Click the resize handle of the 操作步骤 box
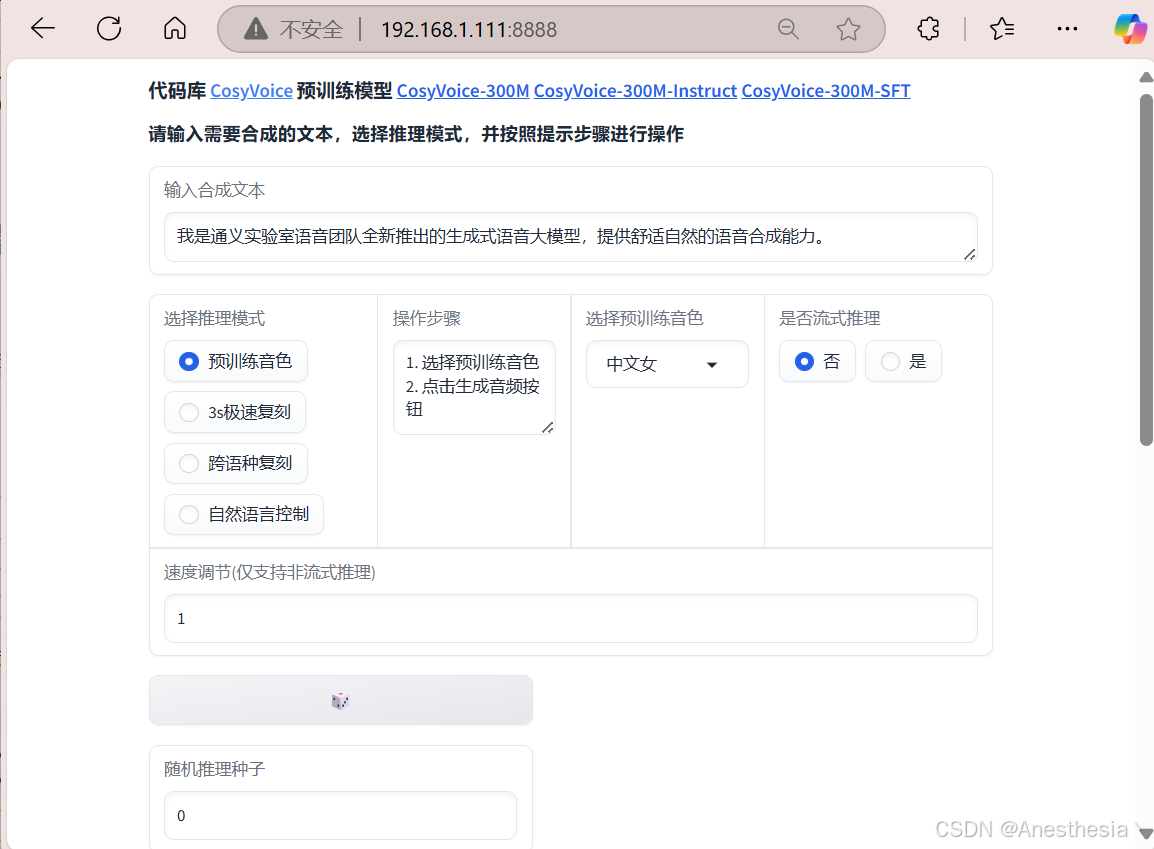 [x=548, y=427]
